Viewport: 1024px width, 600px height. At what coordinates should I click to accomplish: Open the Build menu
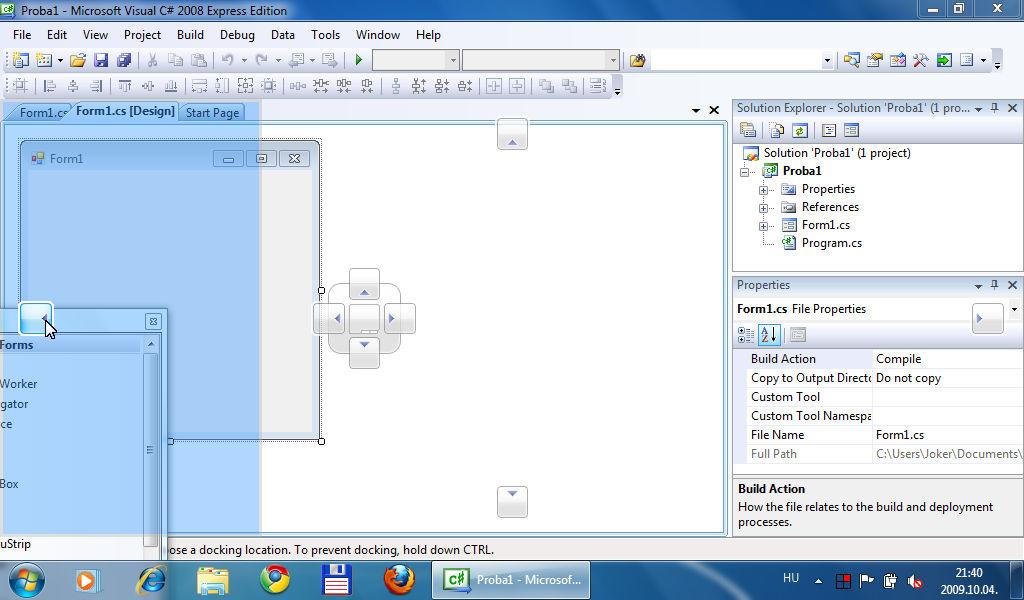coord(190,35)
